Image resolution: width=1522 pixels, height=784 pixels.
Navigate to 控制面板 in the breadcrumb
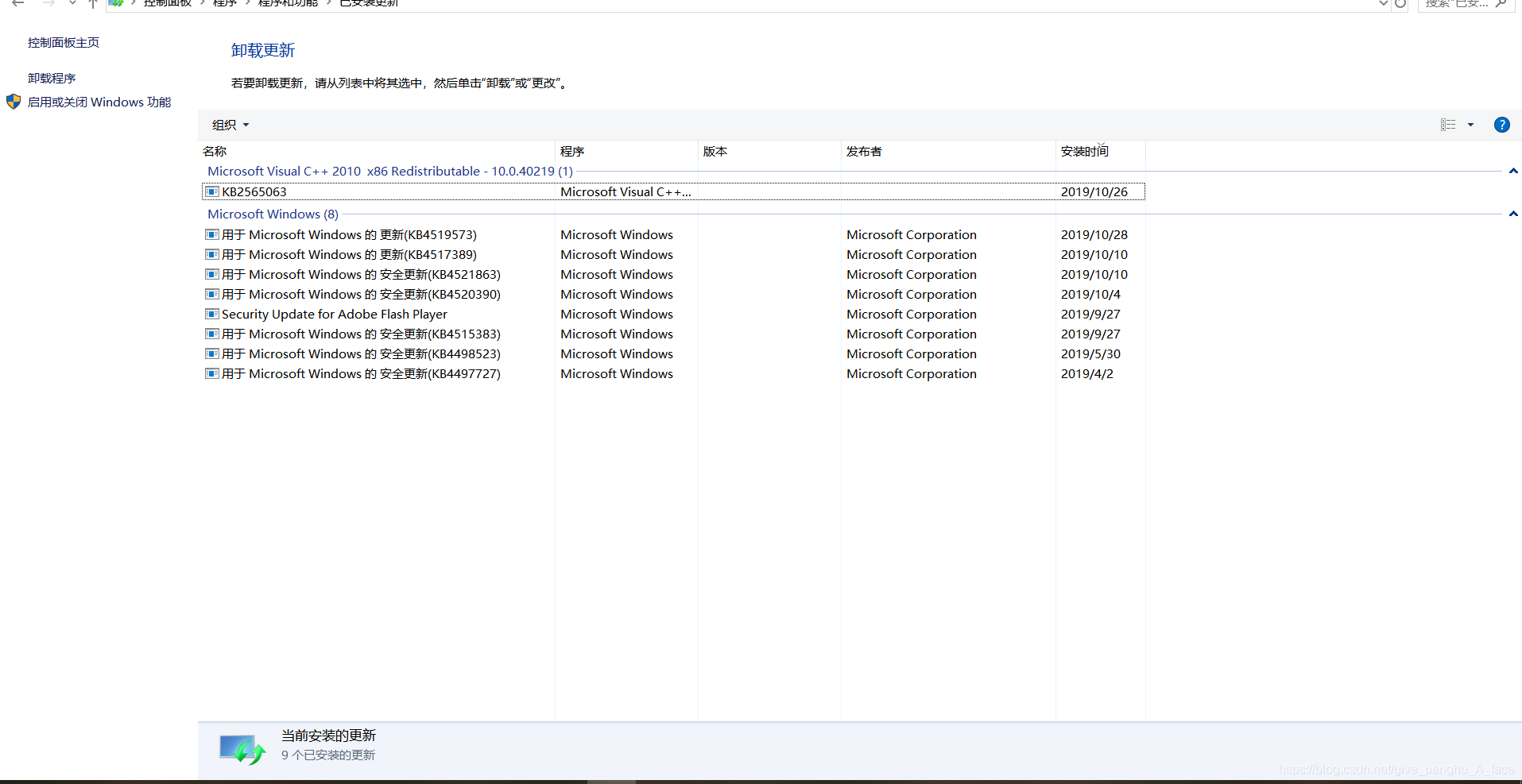point(168,3)
